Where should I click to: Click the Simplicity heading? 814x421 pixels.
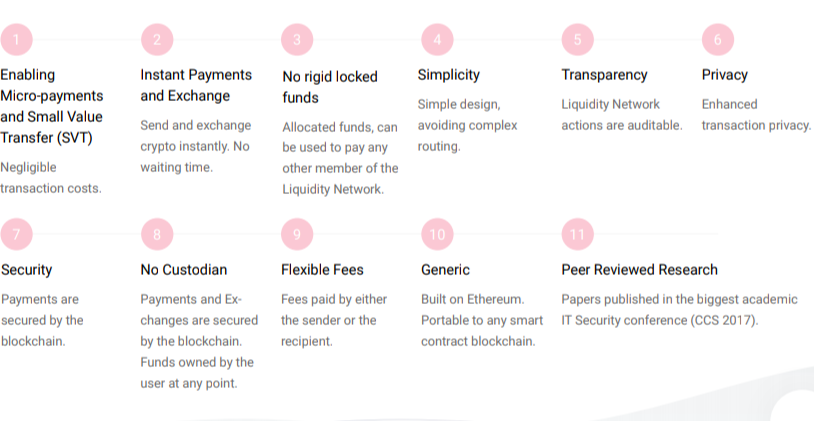pos(449,75)
